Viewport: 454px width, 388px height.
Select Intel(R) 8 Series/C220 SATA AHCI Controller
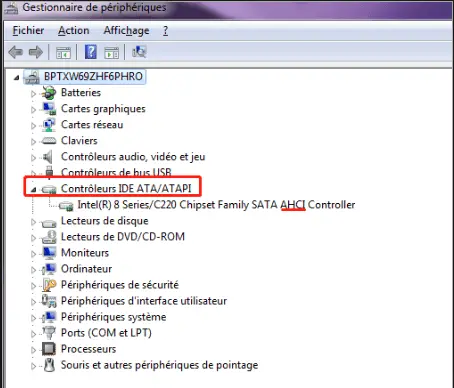[216, 205]
